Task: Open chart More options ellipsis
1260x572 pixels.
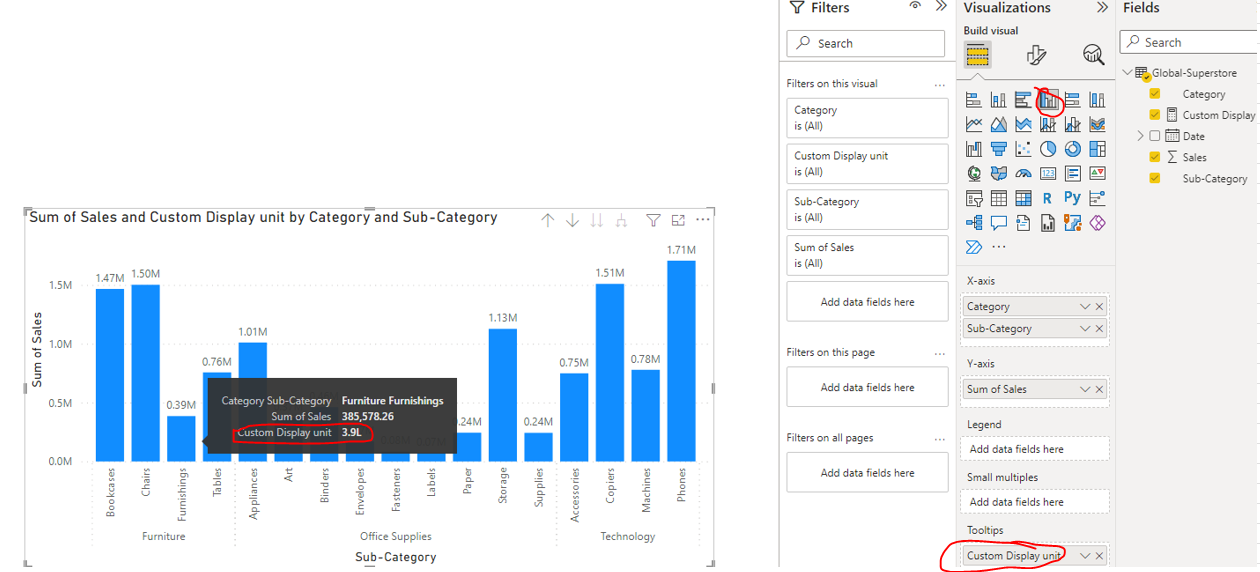Action: (703, 220)
